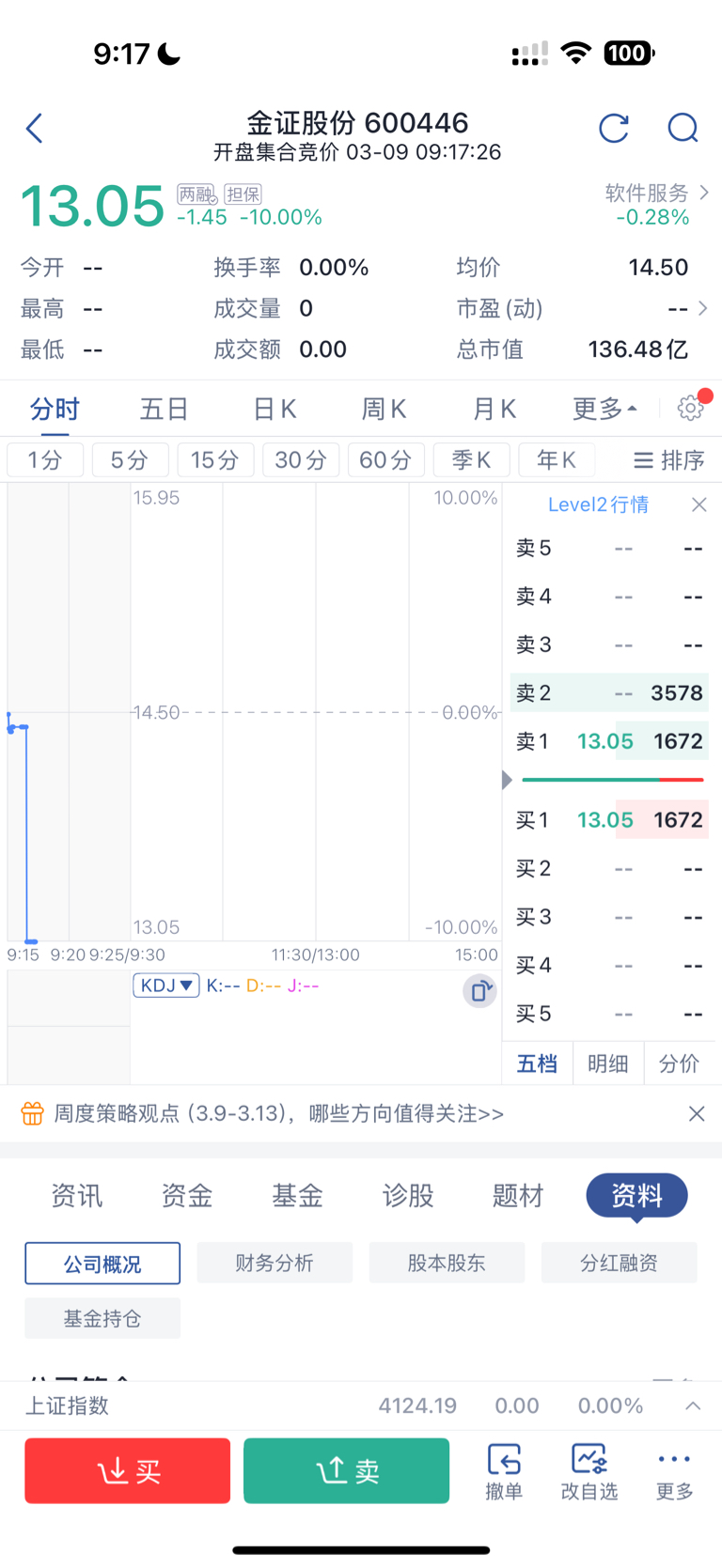Open the weekly strategy 周度策略观点 link
This screenshot has height=1568, width=722.
point(279,1113)
